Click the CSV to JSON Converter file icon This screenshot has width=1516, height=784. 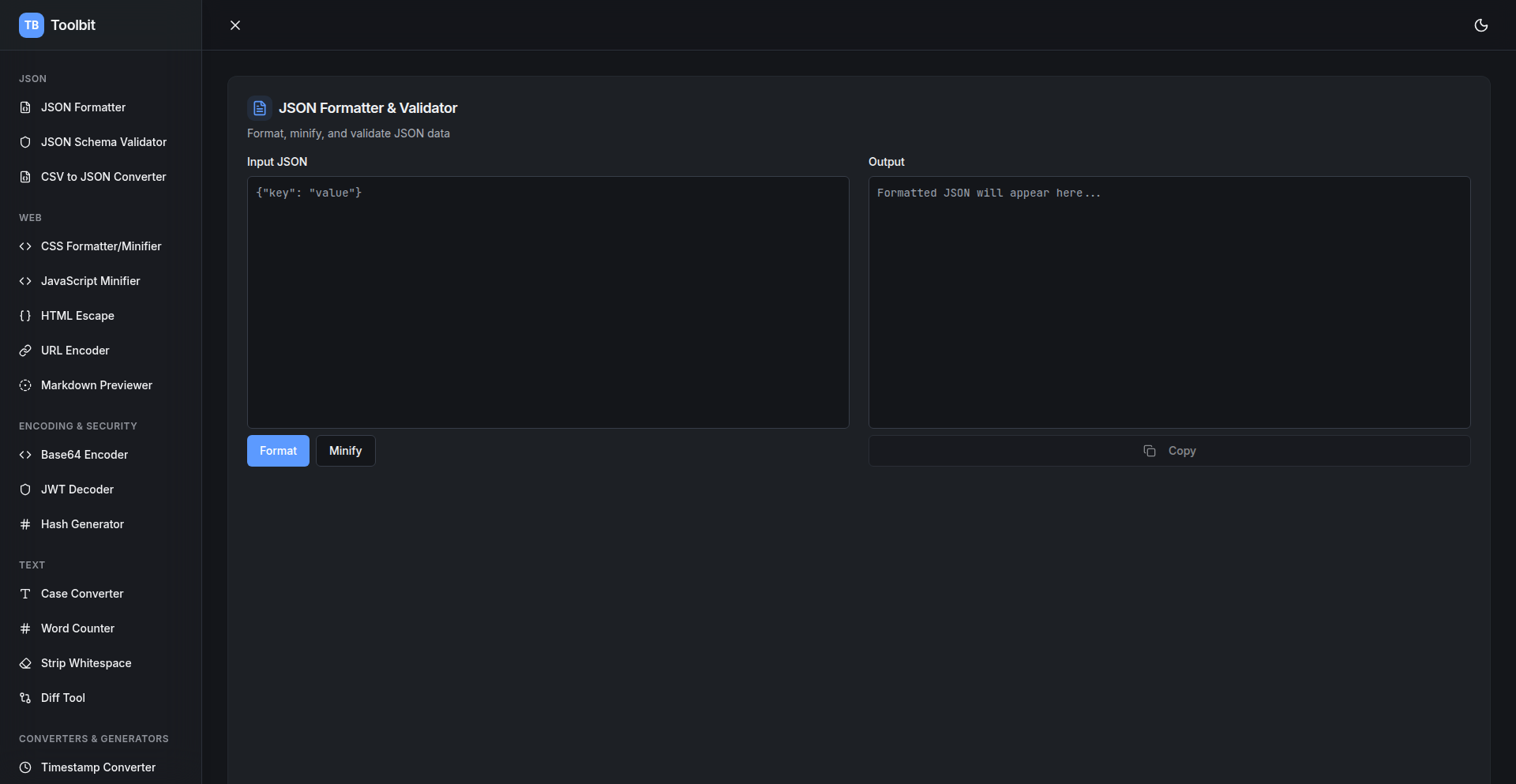25,177
